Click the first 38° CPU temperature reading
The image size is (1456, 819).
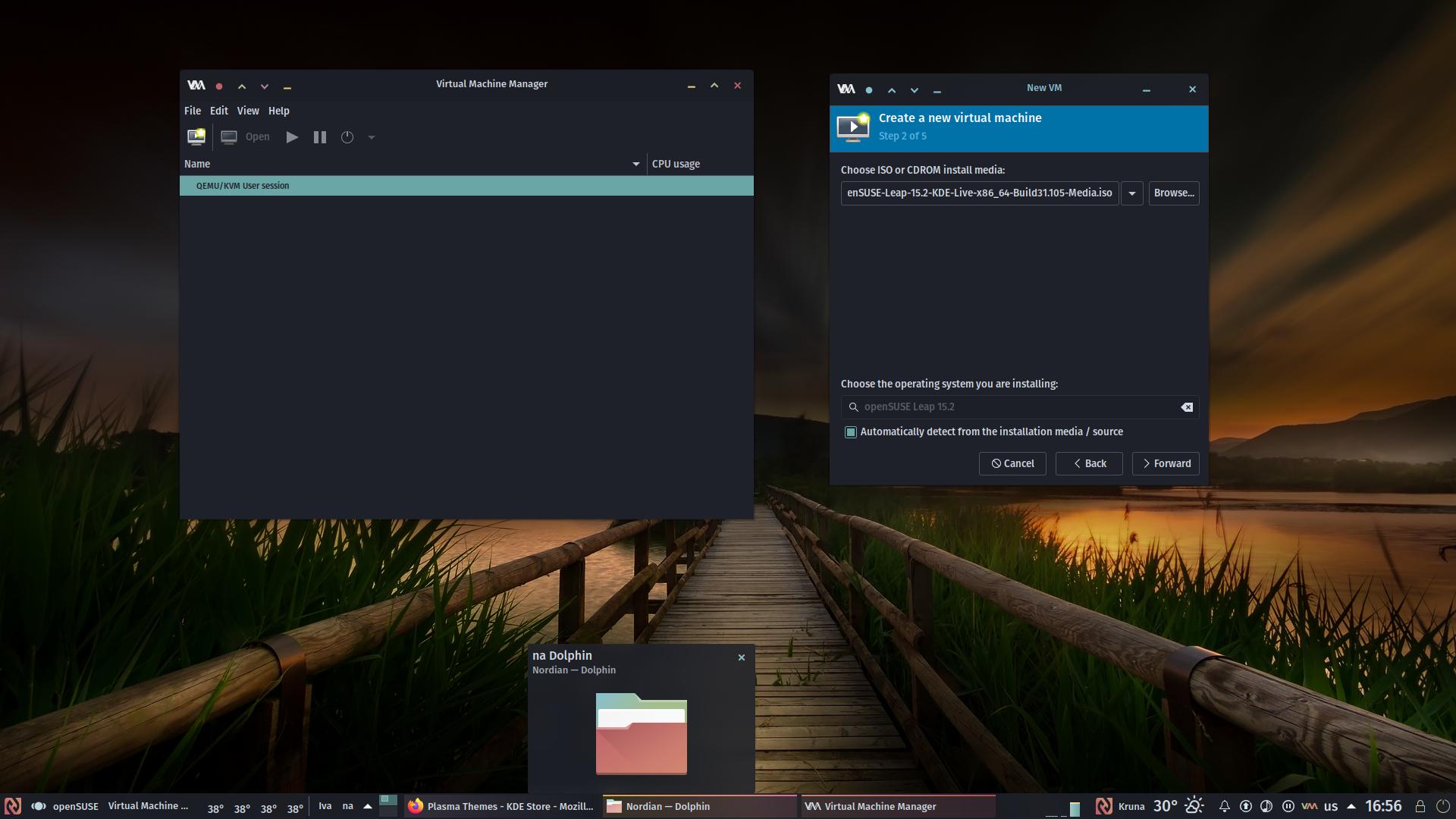215,809
